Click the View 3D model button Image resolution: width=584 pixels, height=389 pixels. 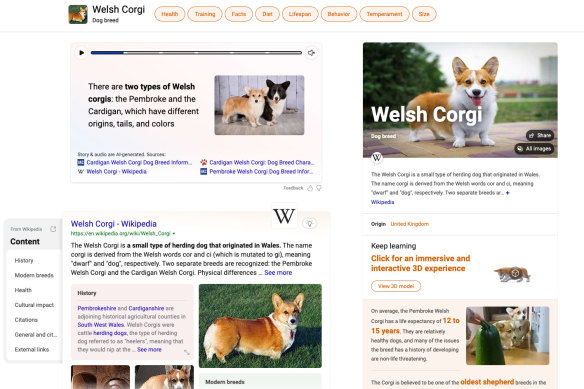396,286
